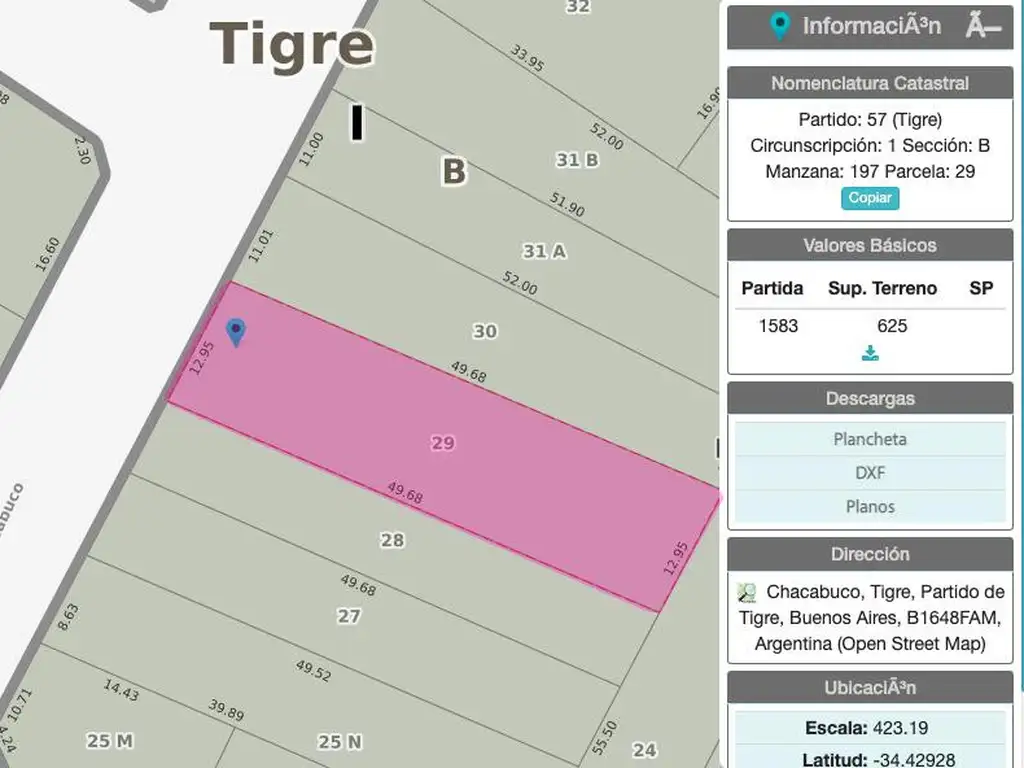Select parcel 30 on the map
The height and width of the screenshot is (768, 1024).
tap(485, 331)
